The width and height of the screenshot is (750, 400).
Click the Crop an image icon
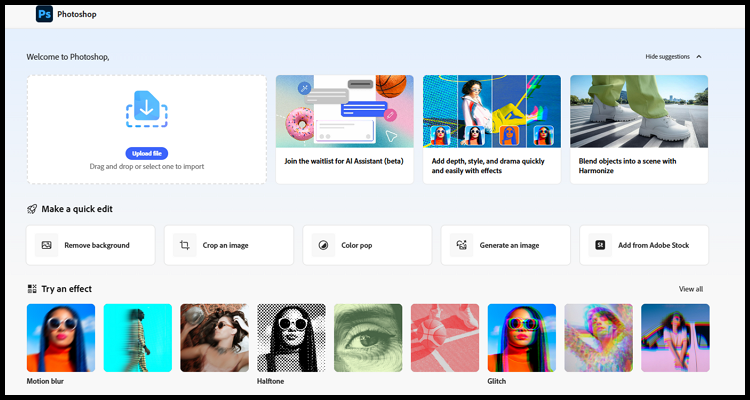point(183,245)
